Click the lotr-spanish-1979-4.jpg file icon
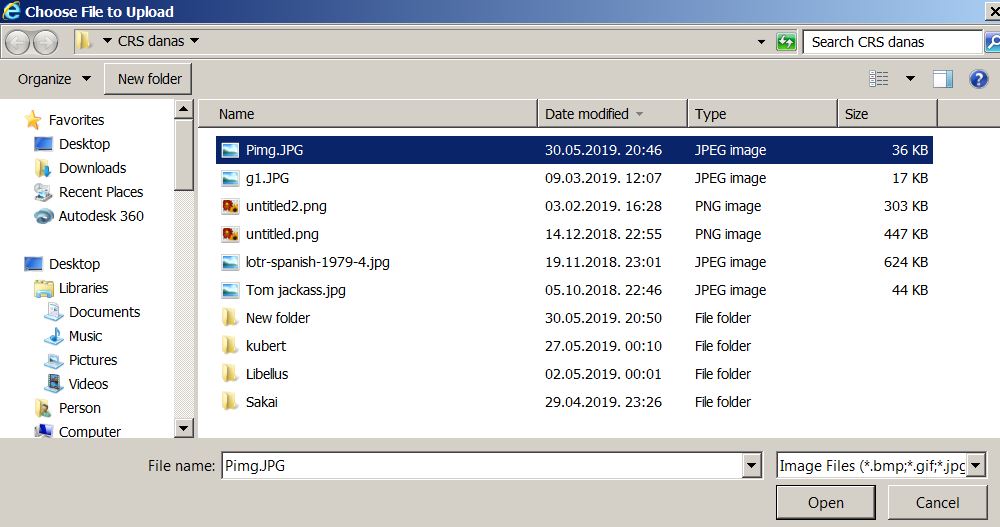 click(x=230, y=262)
